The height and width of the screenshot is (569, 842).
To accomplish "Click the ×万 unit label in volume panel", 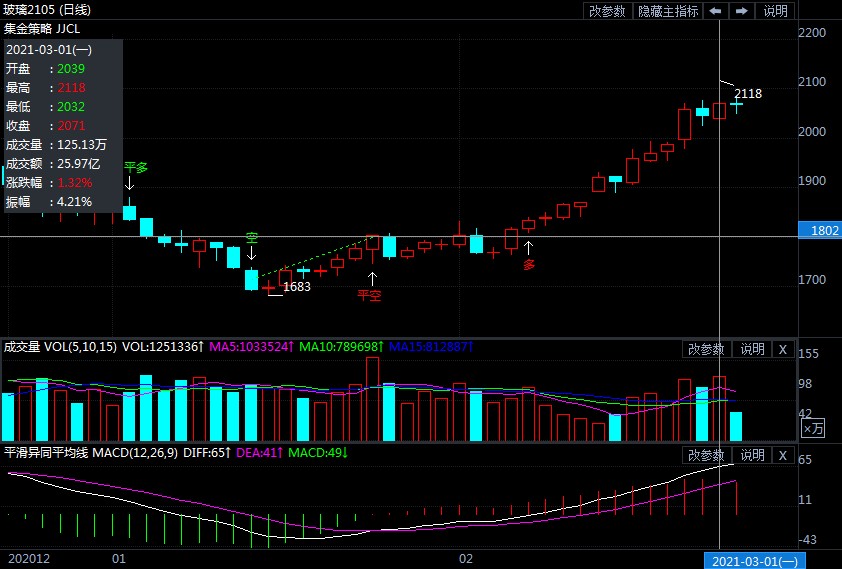I will click(814, 428).
